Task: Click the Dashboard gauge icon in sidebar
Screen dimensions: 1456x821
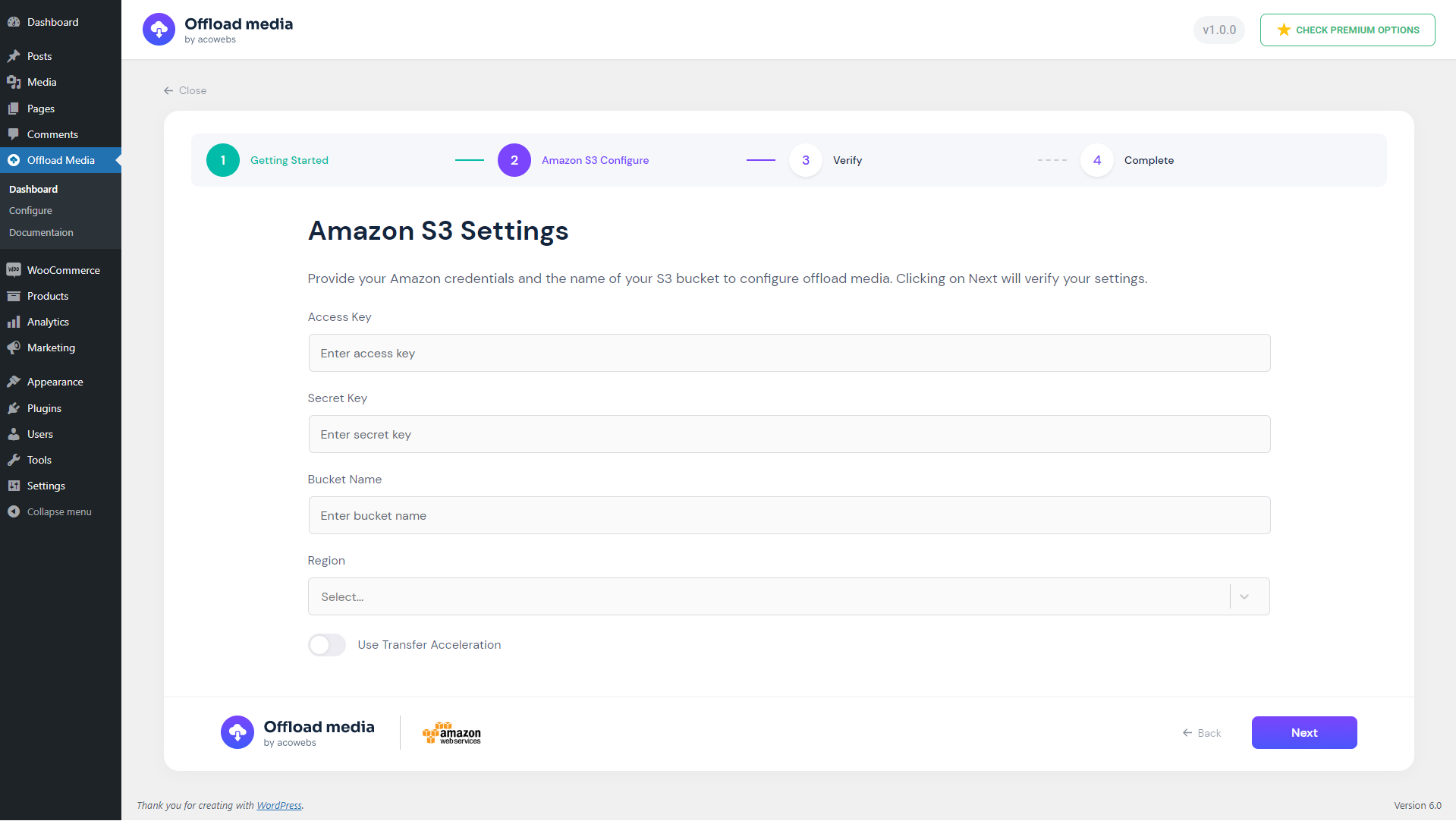Action: tap(14, 22)
